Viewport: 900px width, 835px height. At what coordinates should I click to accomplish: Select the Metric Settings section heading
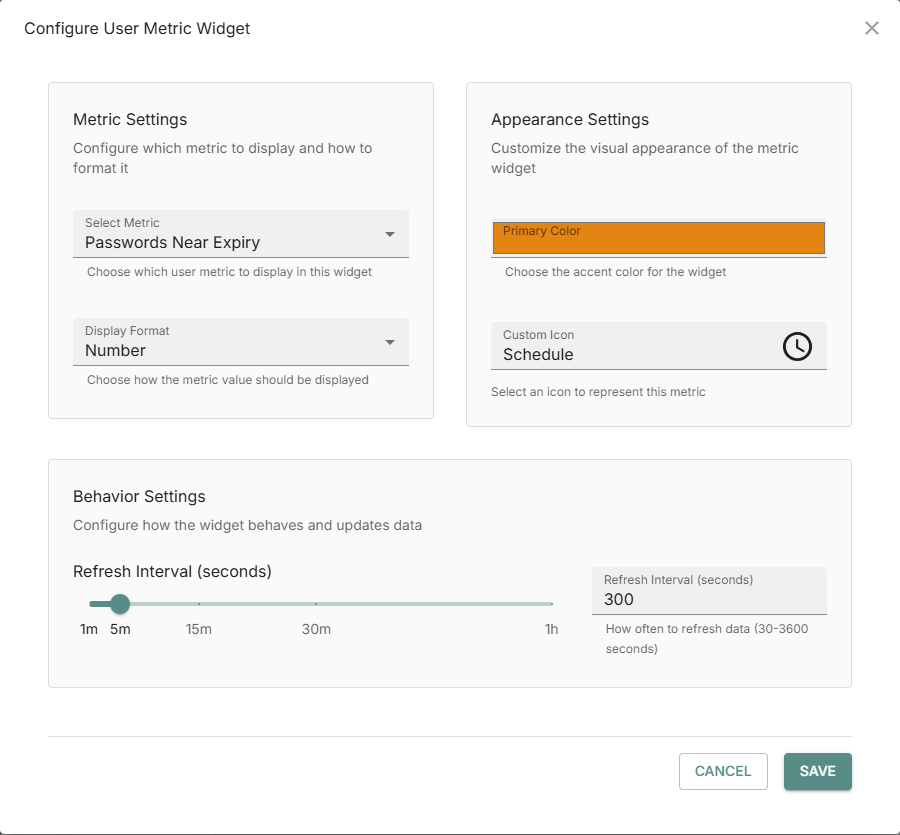coord(130,119)
